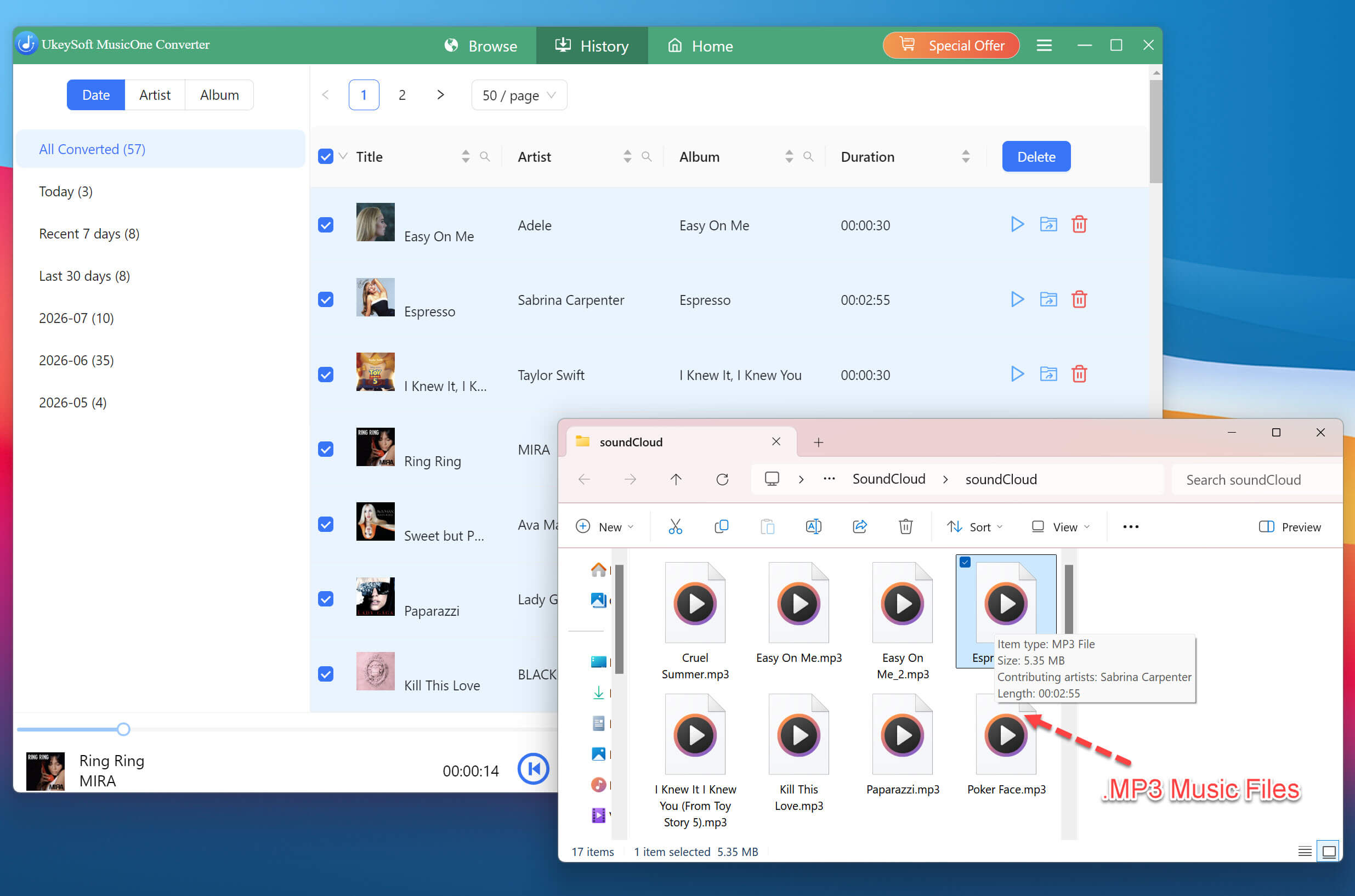This screenshot has width=1355, height=896.
Task: Click the blue Delete button
Action: pyautogui.click(x=1036, y=157)
